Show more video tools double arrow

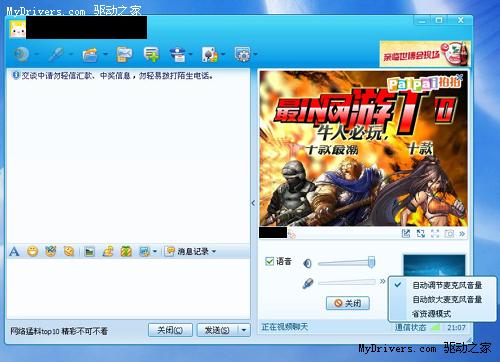pyautogui.click(x=462, y=234)
